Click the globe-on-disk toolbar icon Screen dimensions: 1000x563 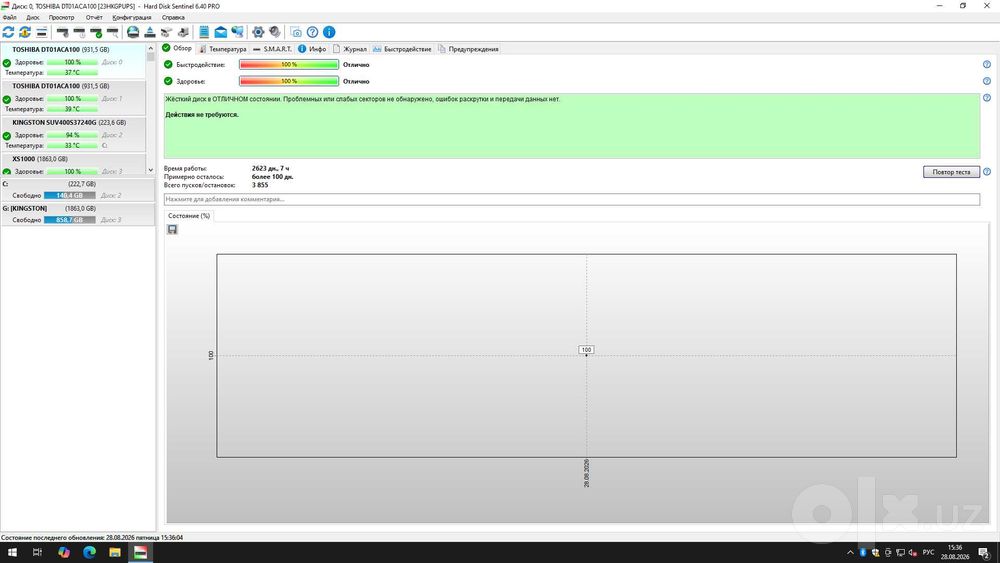click(133, 32)
